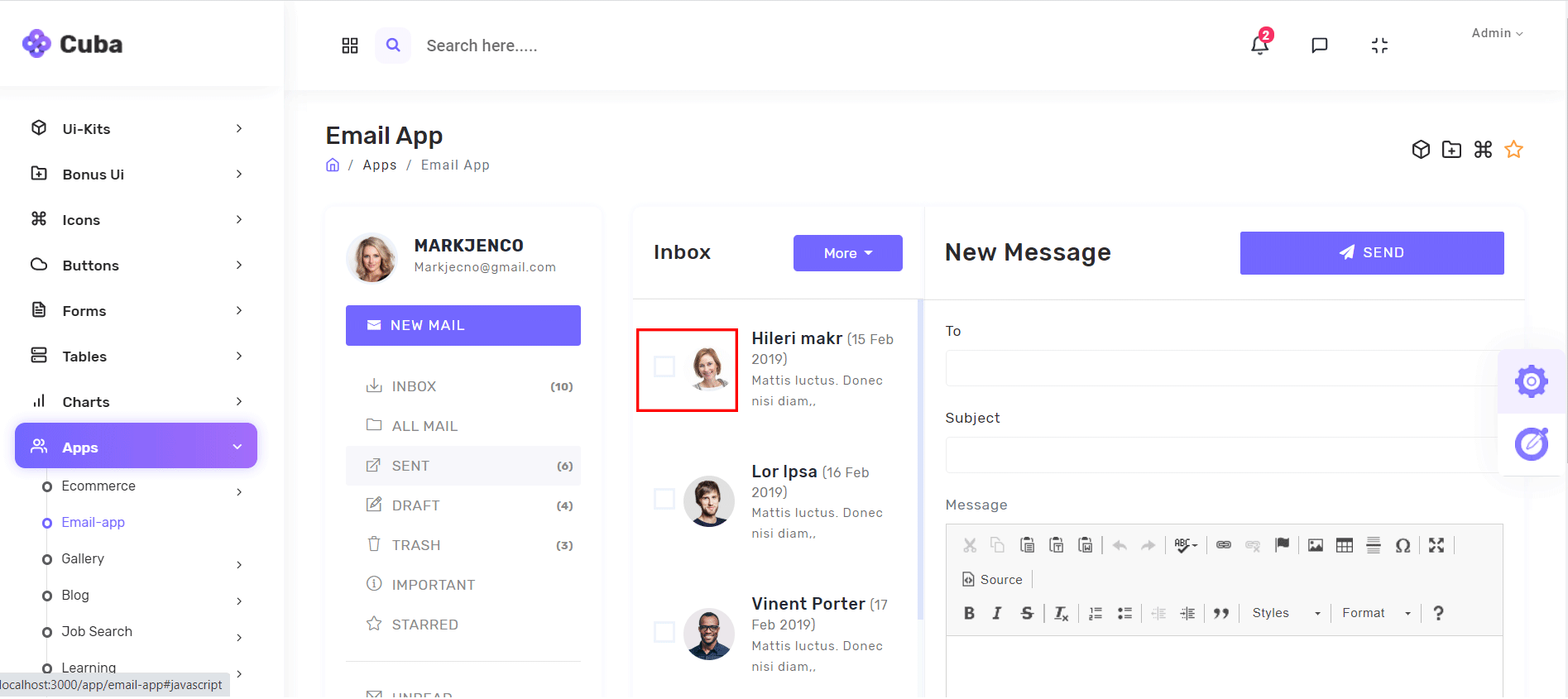Expand the Ui-Kits sidebar menu
Viewport: 1568px width, 699px height.
pos(137,128)
